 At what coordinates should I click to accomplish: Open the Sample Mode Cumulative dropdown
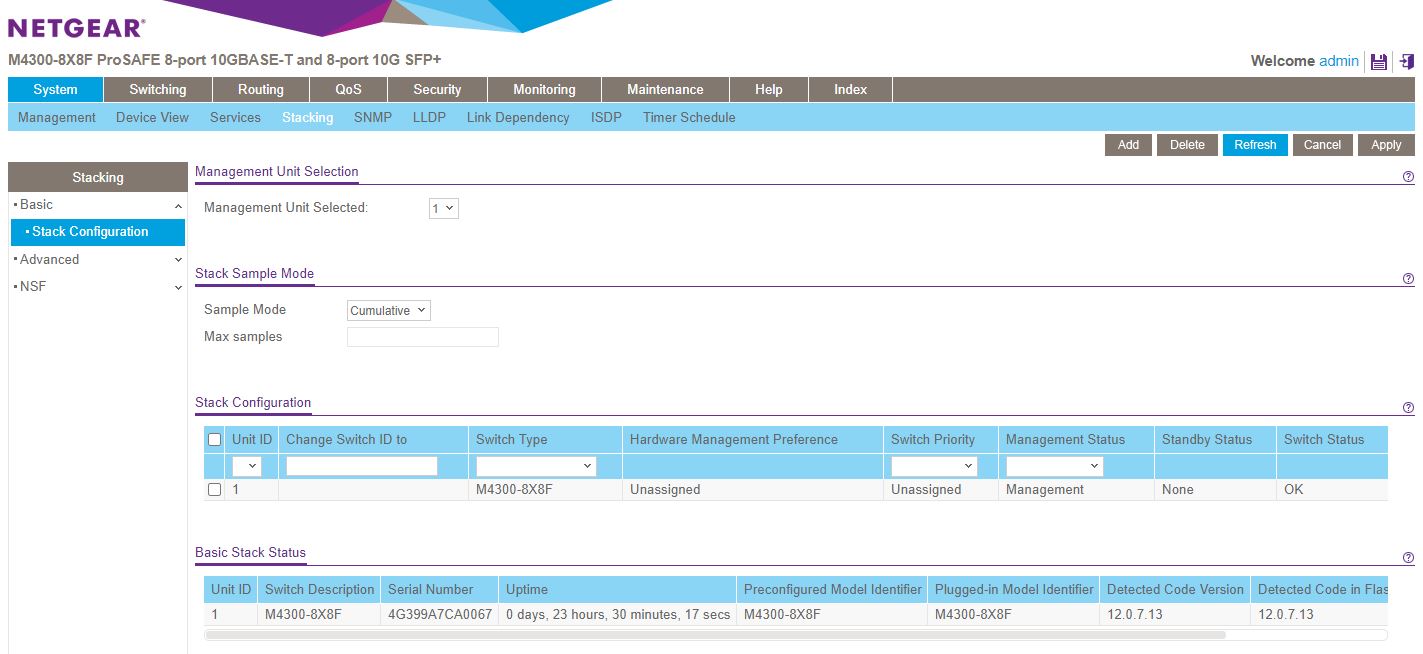point(389,311)
